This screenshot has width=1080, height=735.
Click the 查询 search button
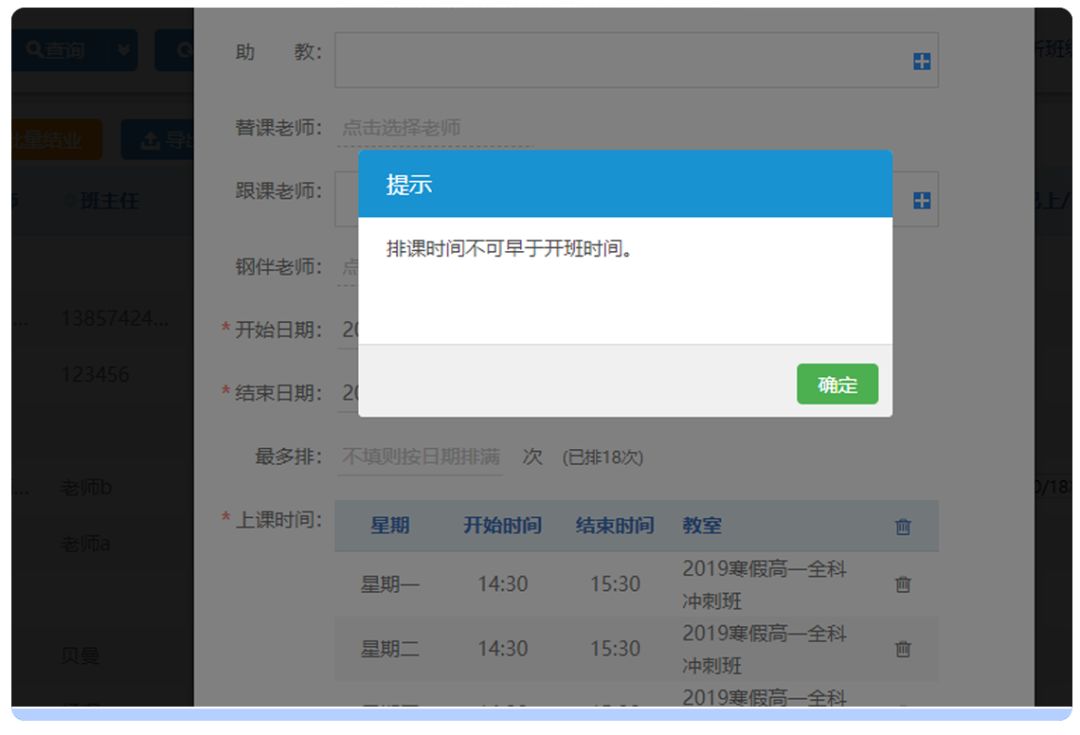(58, 50)
